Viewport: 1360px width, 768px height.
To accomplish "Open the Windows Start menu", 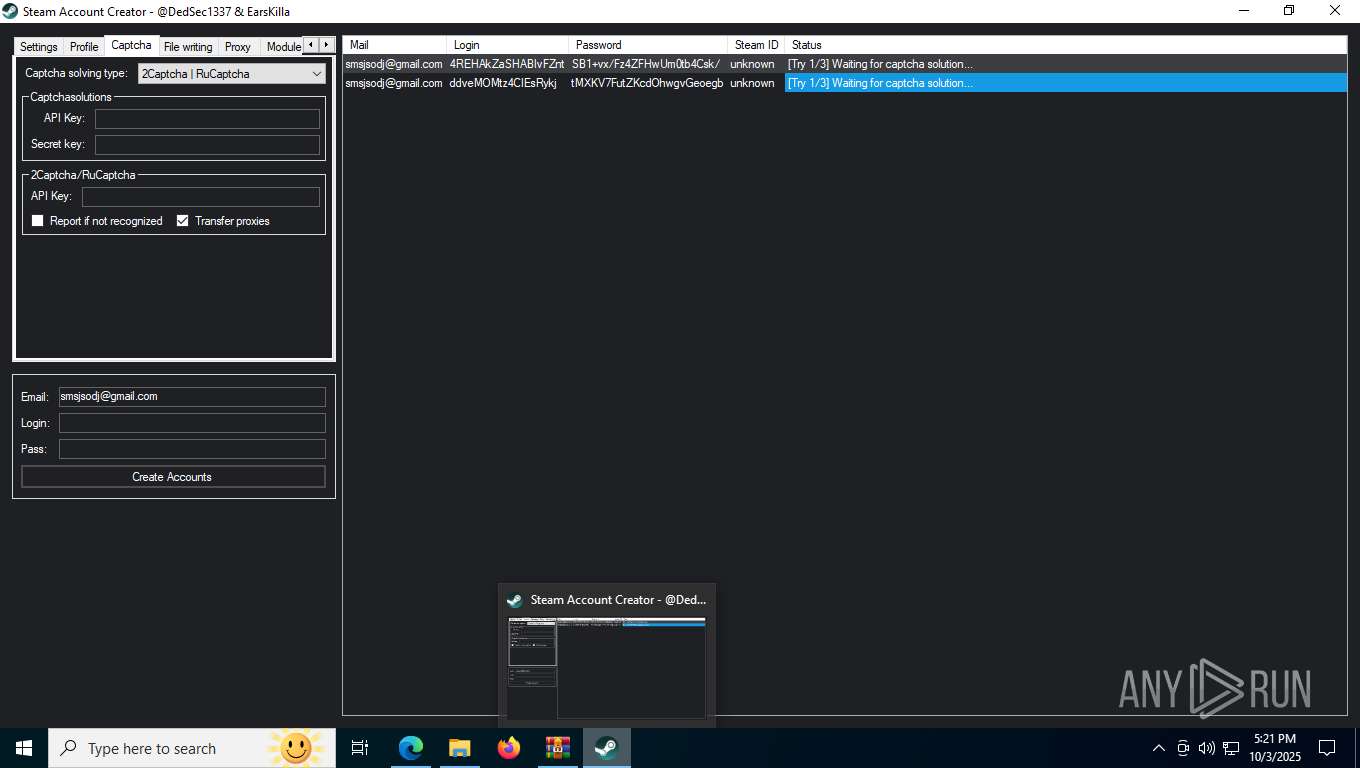I will pos(24,748).
